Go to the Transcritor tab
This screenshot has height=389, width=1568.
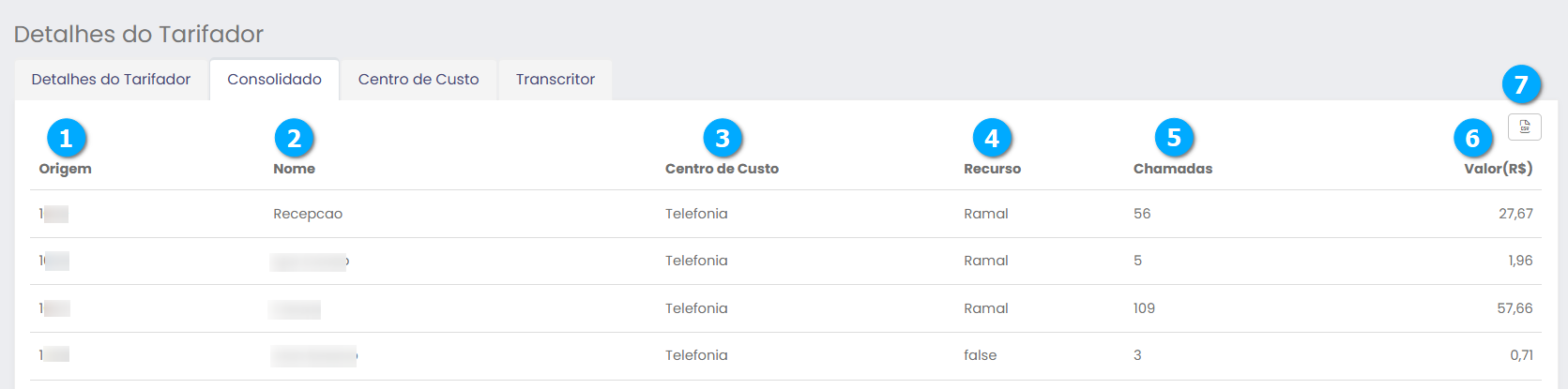(x=555, y=80)
